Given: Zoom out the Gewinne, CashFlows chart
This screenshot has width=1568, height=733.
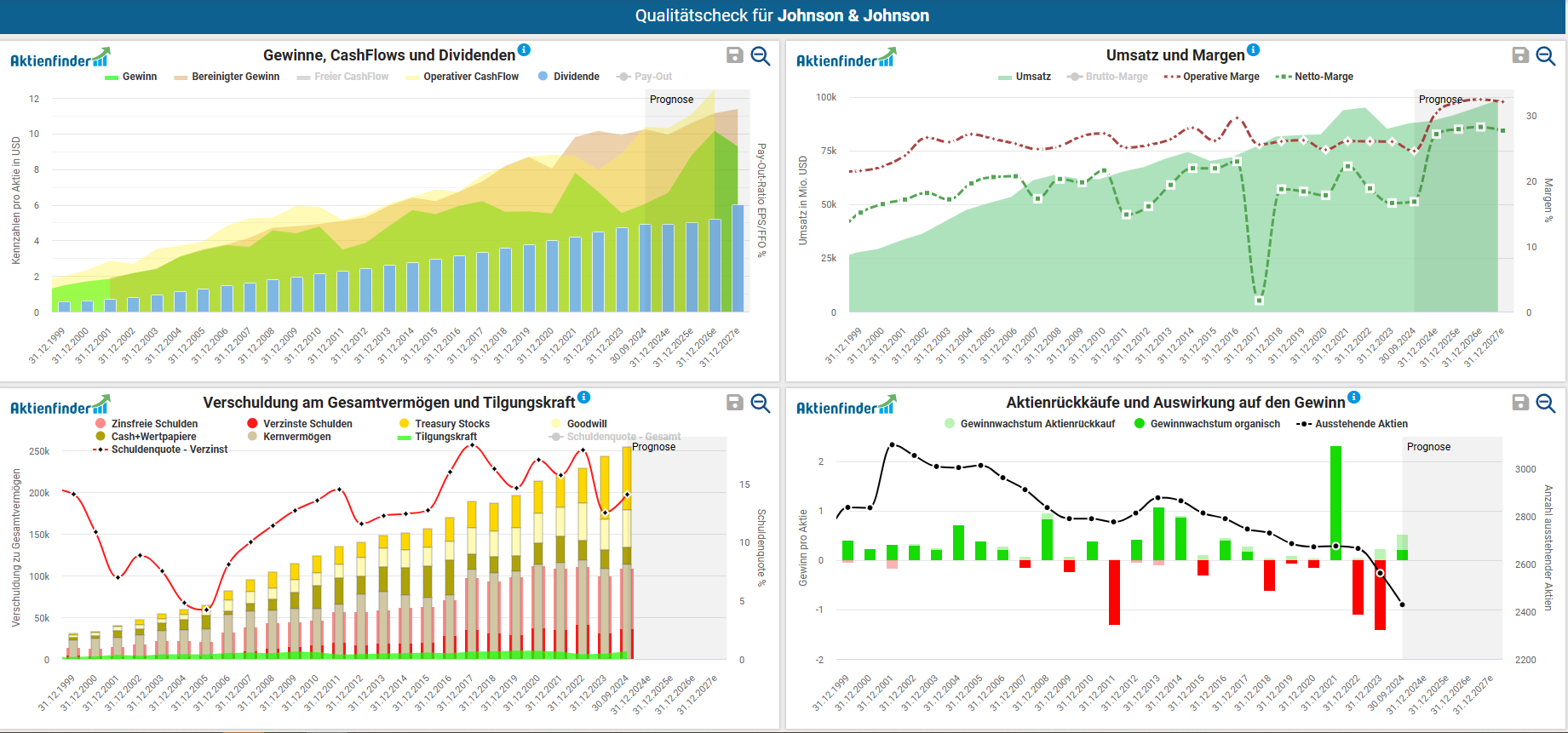Looking at the screenshot, I should 761,56.
